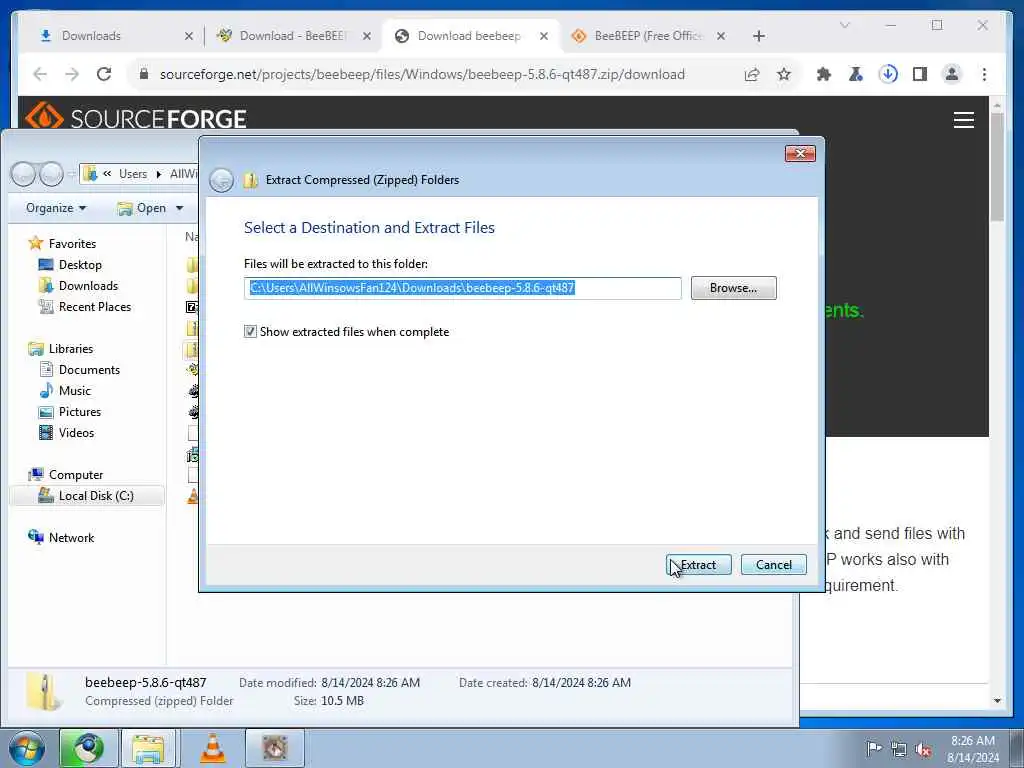Select the Download beebeep tab
The image size is (1024, 768).
468,36
